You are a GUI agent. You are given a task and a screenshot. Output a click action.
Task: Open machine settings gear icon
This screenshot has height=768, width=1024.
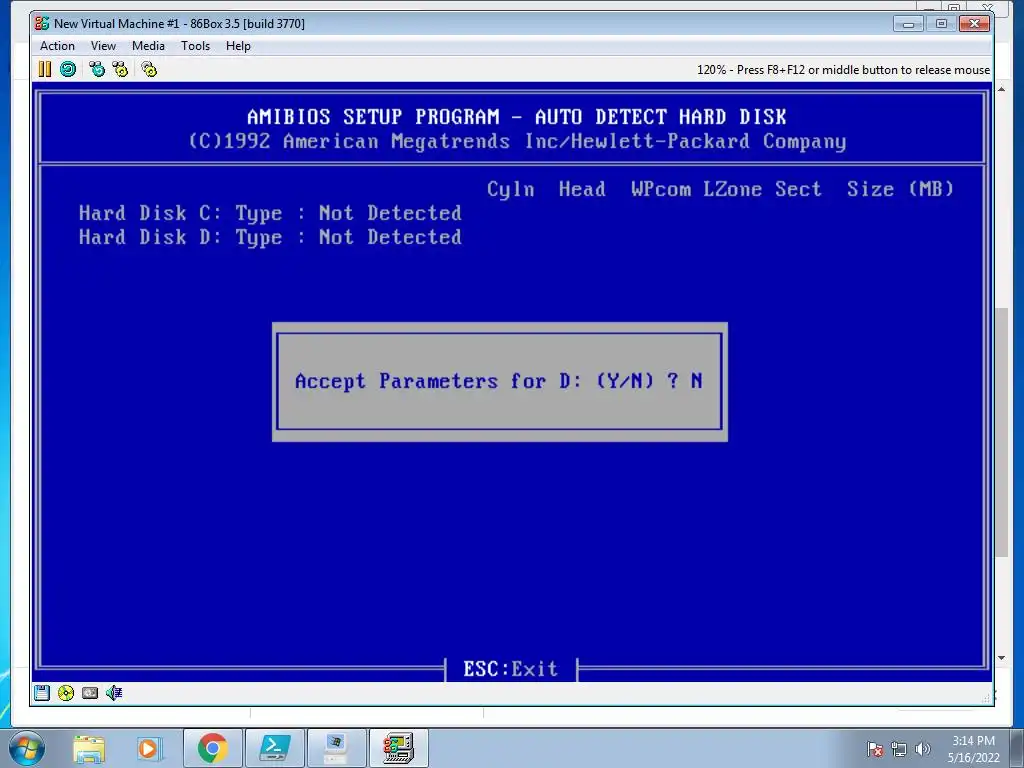click(150, 69)
